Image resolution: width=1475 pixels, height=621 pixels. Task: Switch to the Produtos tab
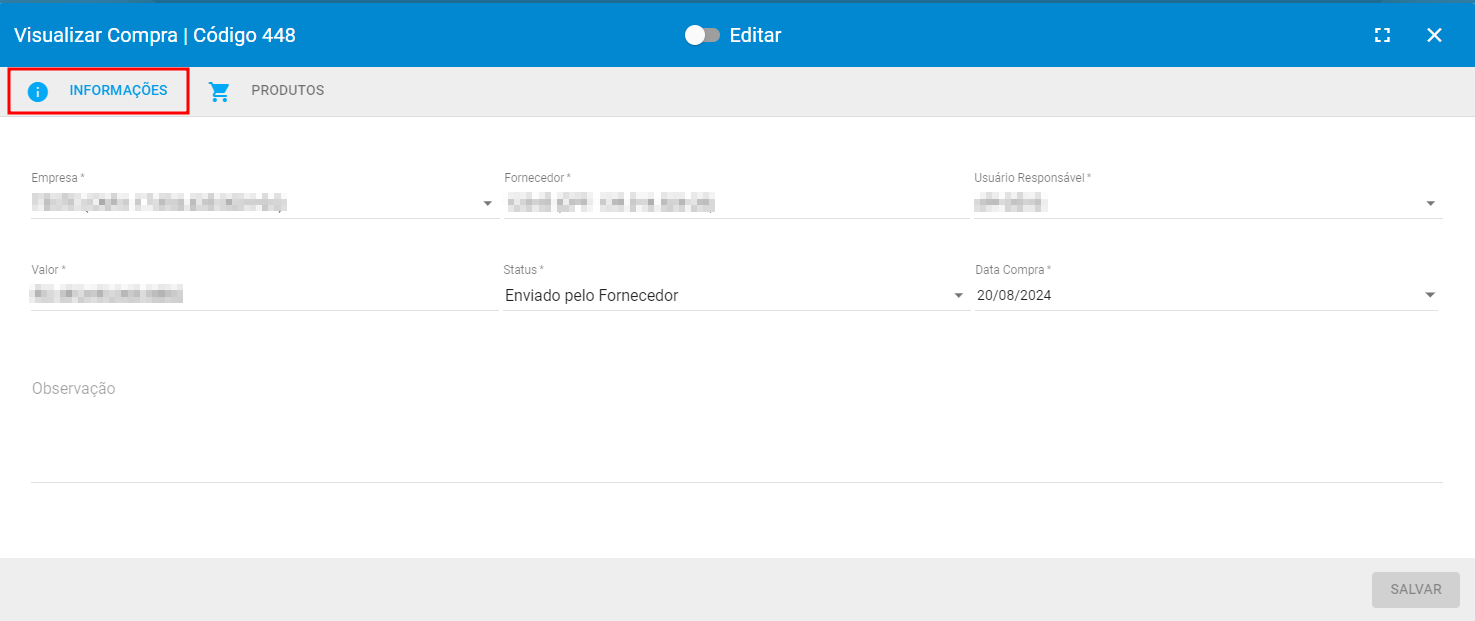click(x=287, y=91)
